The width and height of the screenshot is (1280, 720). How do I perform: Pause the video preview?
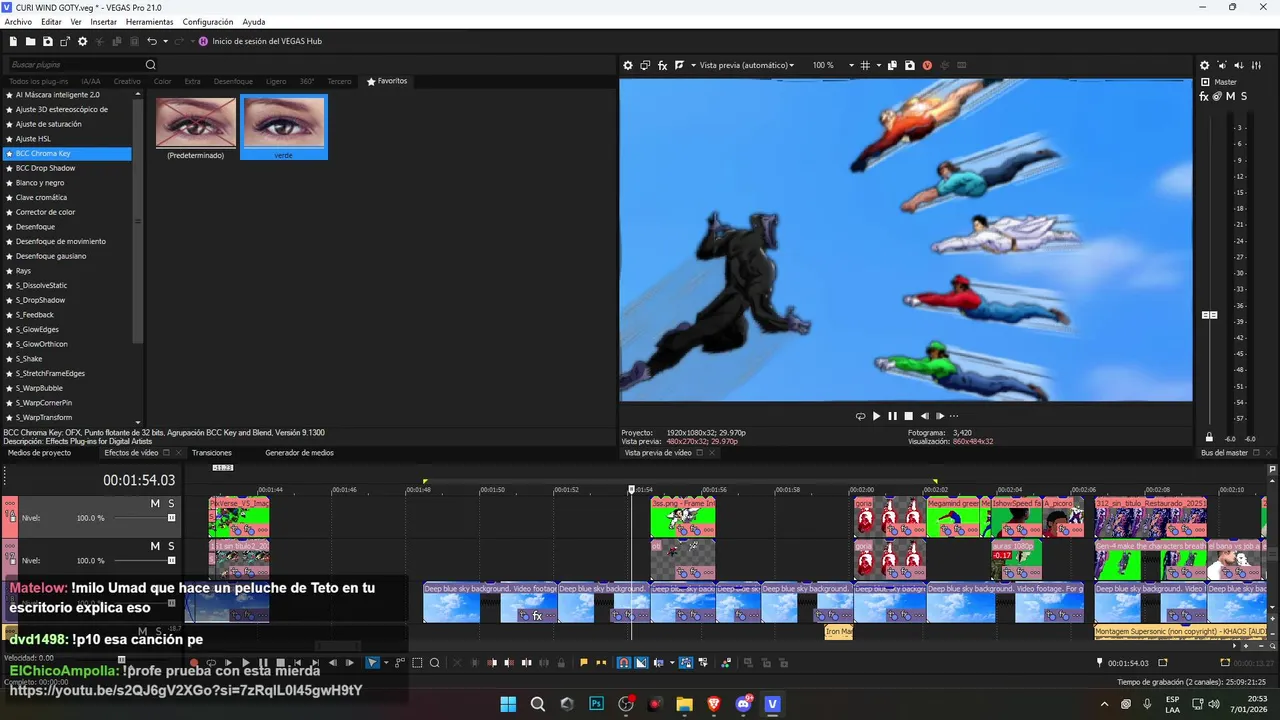click(x=892, y=416)
